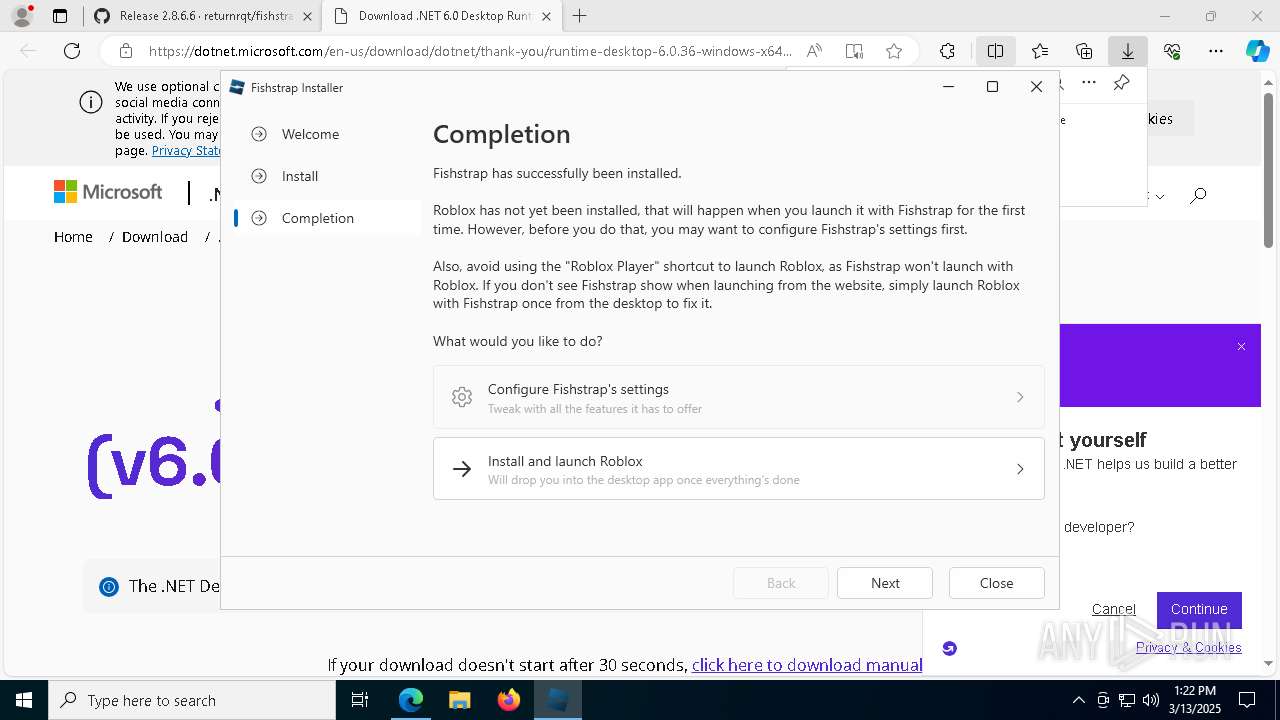The image size is (1280, 720).
Task: Click 'click here to download manually' link
Action: click(x=806, y=665)
